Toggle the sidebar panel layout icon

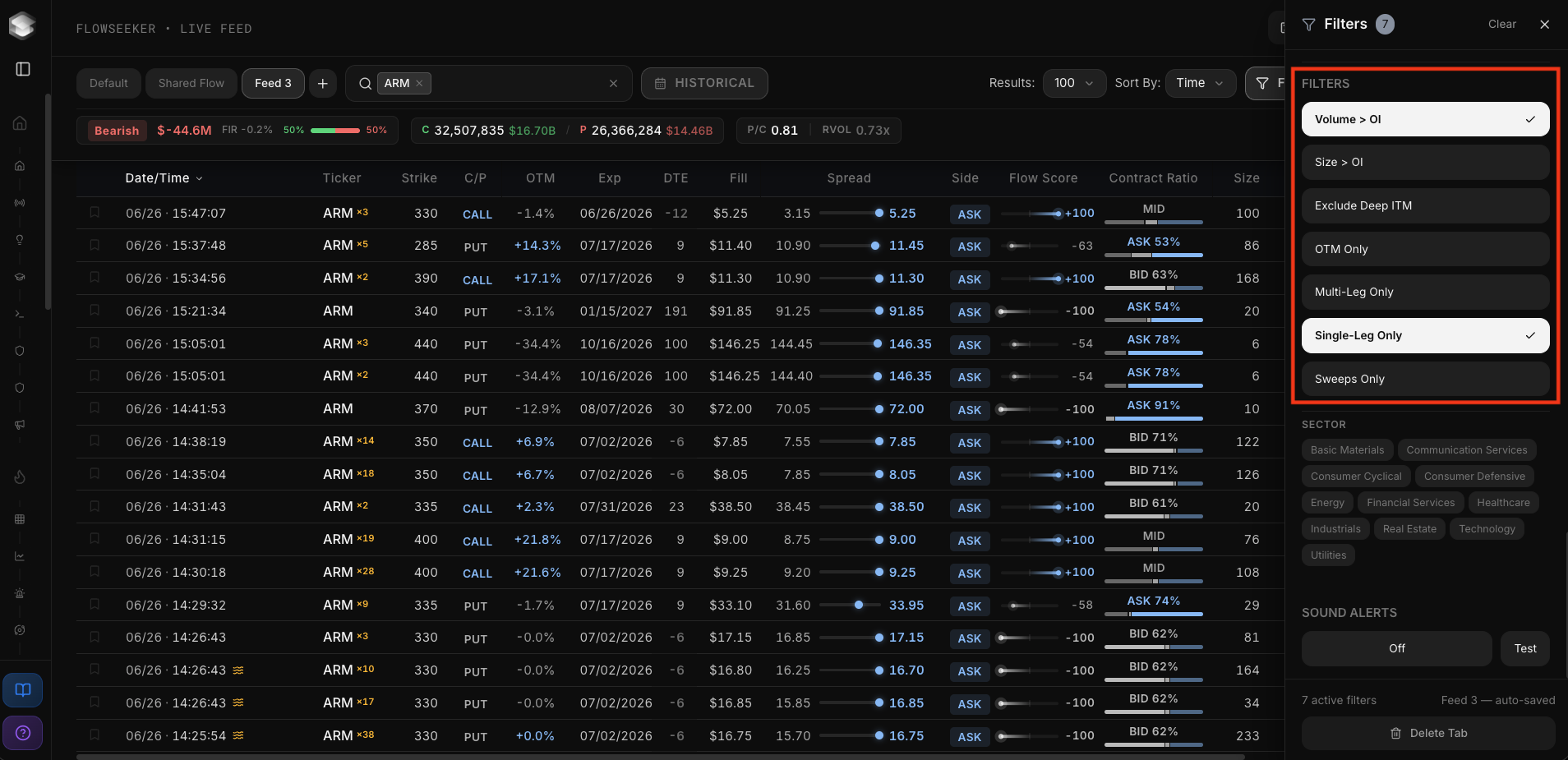coord(23,69)
